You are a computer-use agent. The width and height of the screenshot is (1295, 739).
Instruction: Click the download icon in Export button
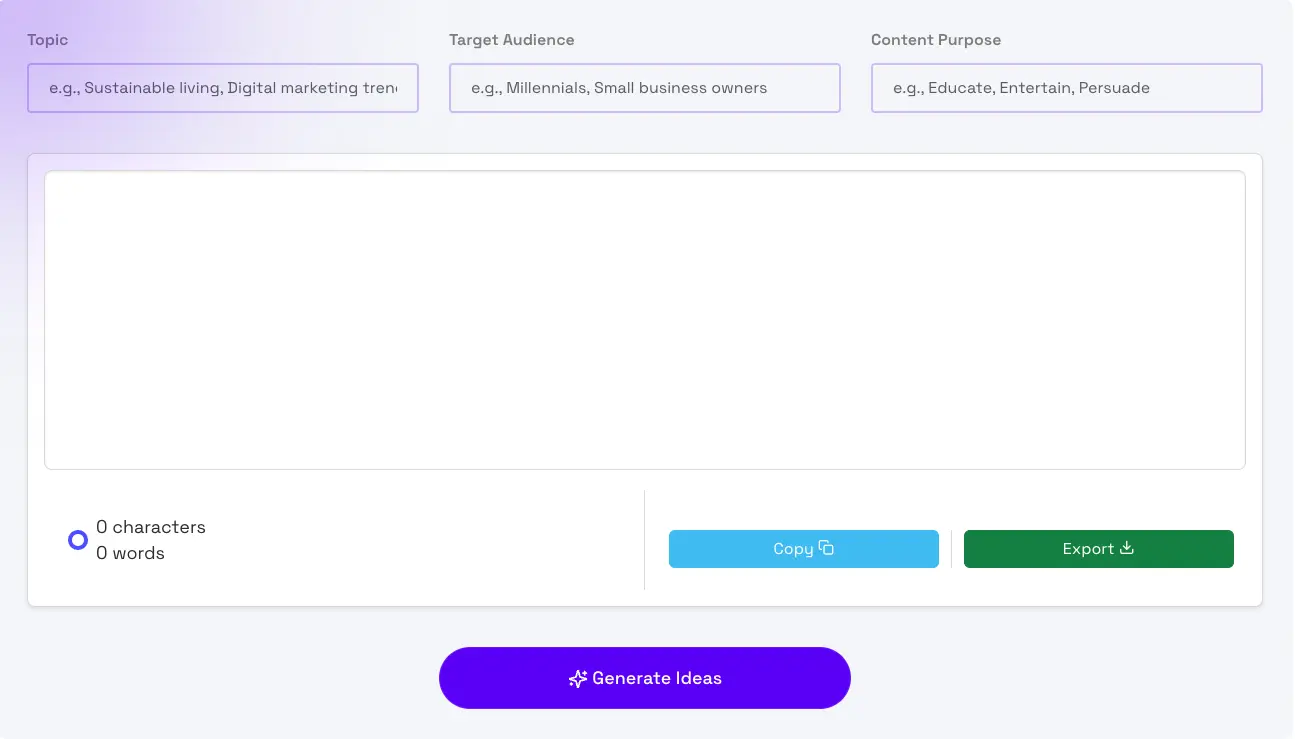(1127, 548)
